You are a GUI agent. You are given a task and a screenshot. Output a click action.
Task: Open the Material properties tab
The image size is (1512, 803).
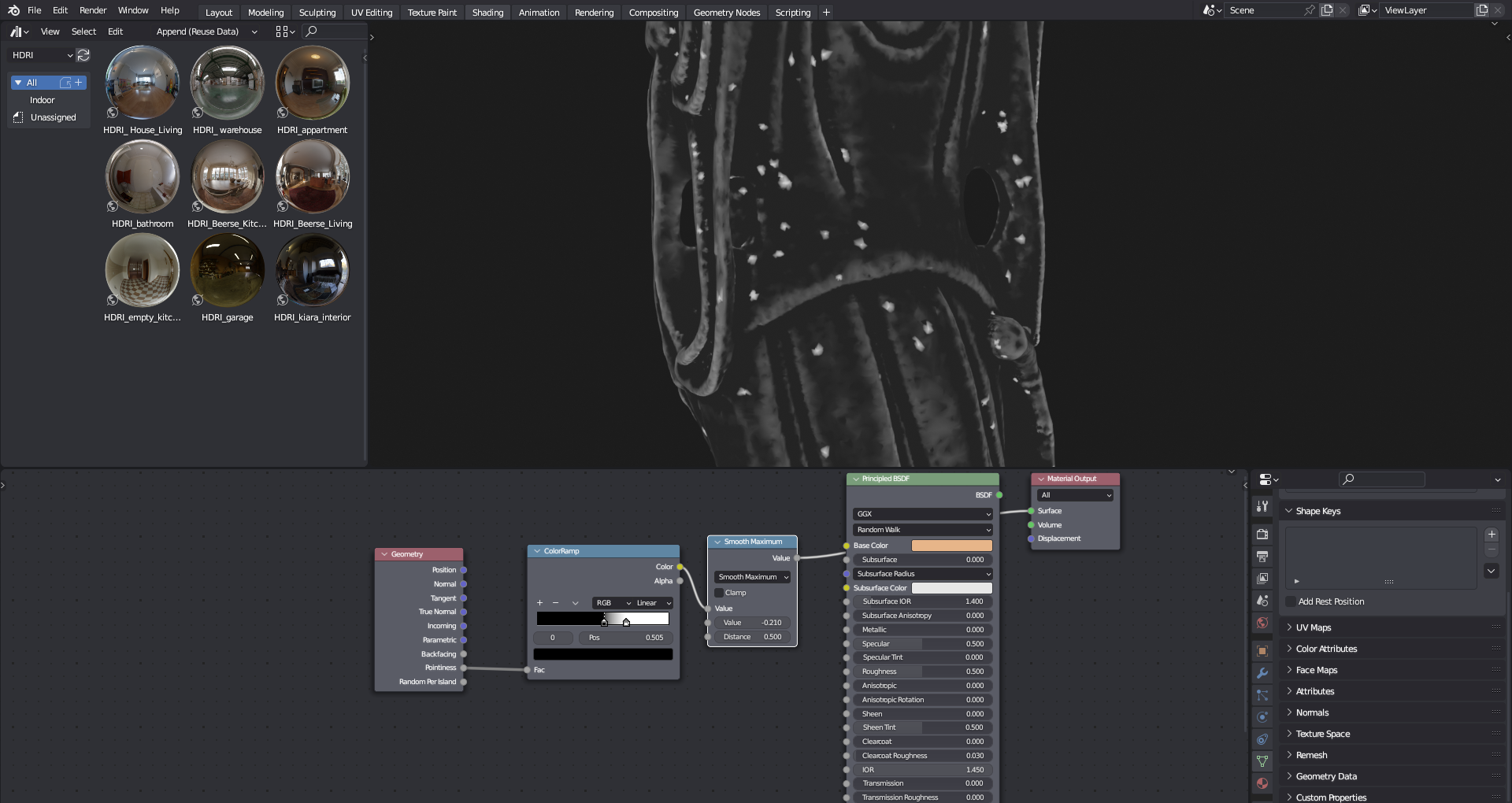click(1262, 783)
